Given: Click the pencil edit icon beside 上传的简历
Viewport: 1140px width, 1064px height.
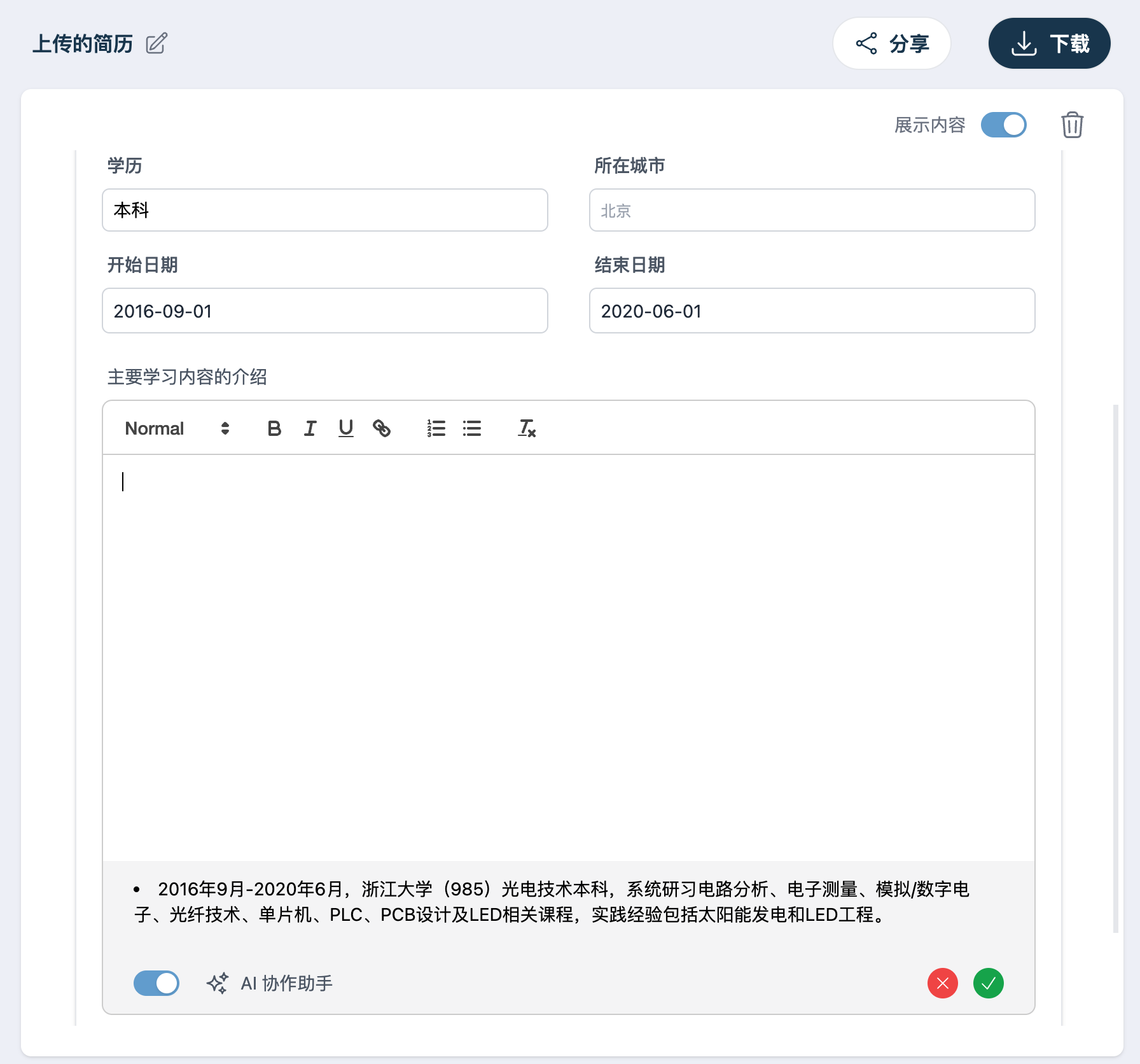Looking at the screenshot, I should 156,44.
